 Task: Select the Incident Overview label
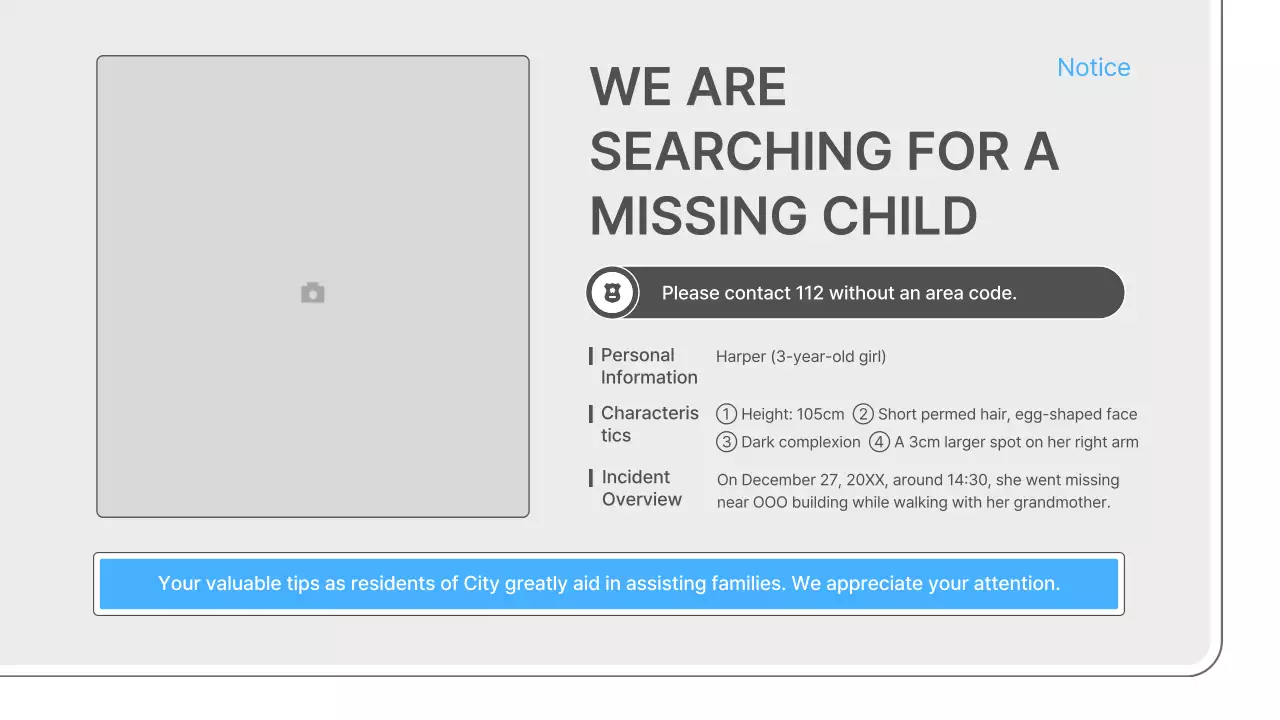click(x=641, y=488)
